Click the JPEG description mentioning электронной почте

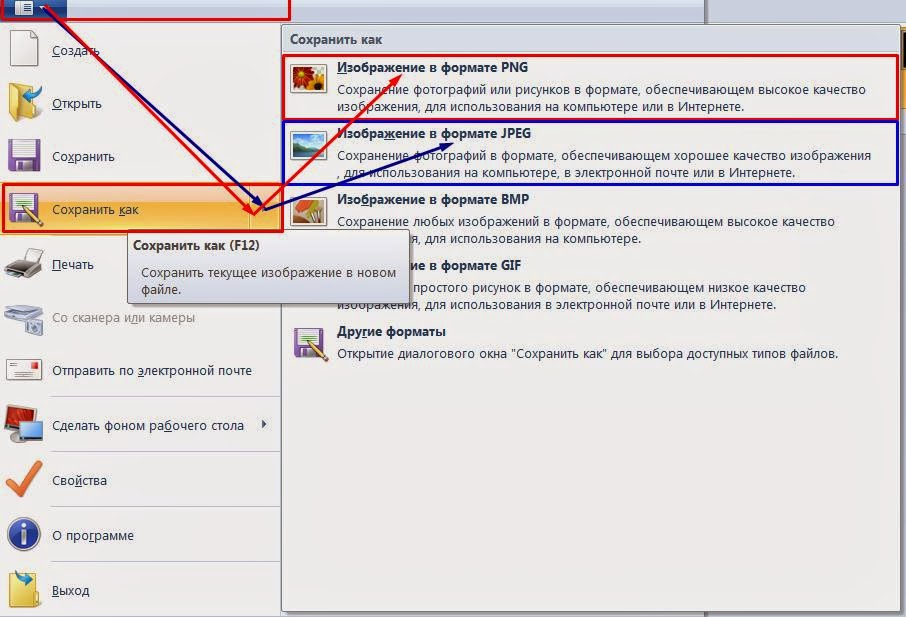(x=604, y=164)
